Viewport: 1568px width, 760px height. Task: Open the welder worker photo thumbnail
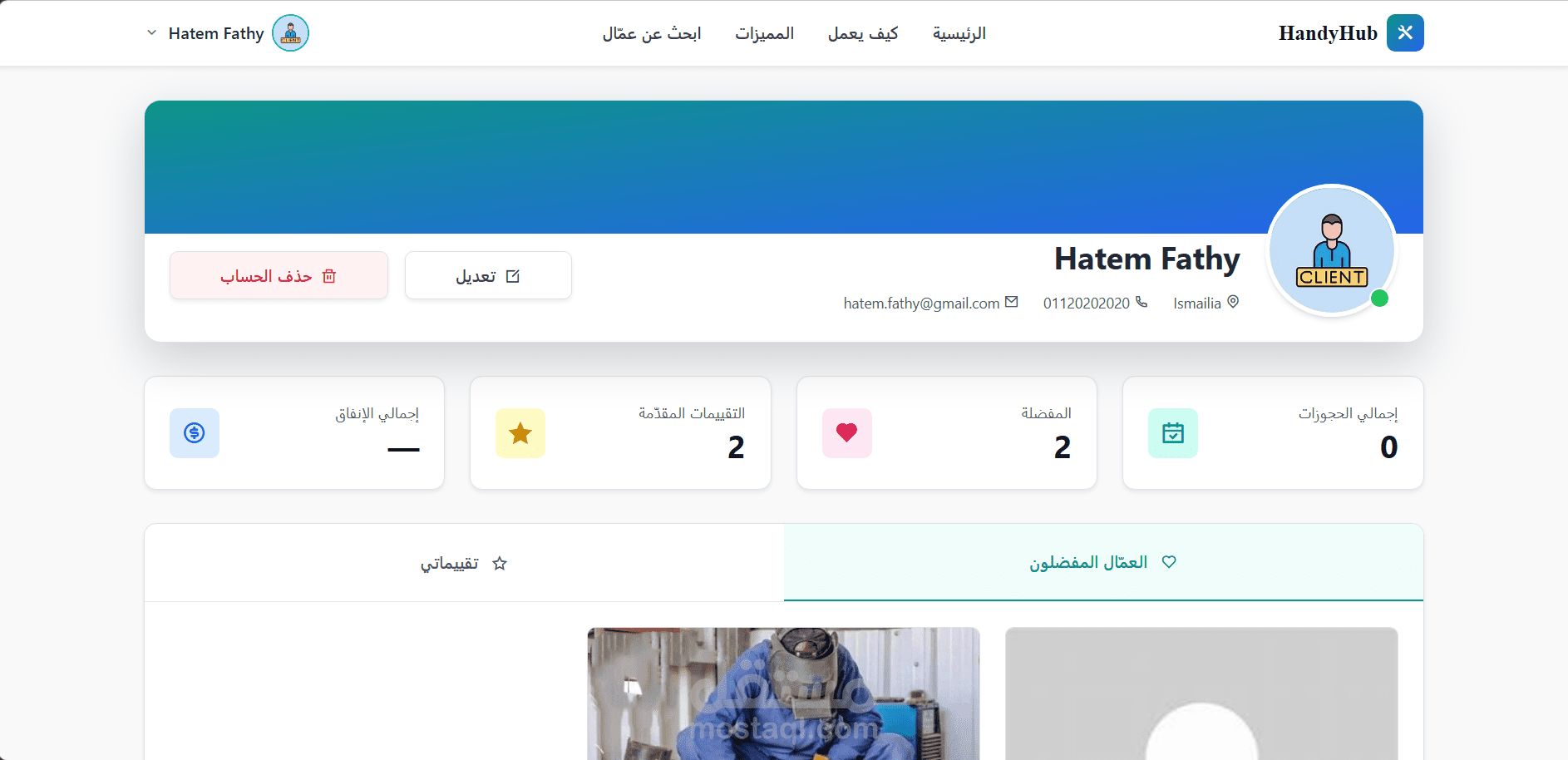[x=783, y=693]
